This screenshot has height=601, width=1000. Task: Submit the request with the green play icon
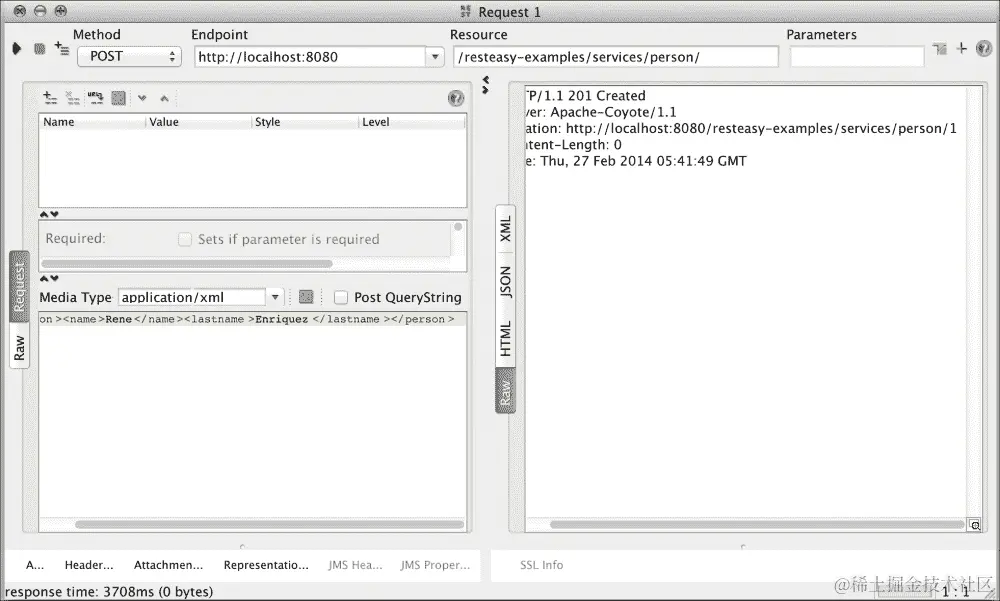click(17, 48)
